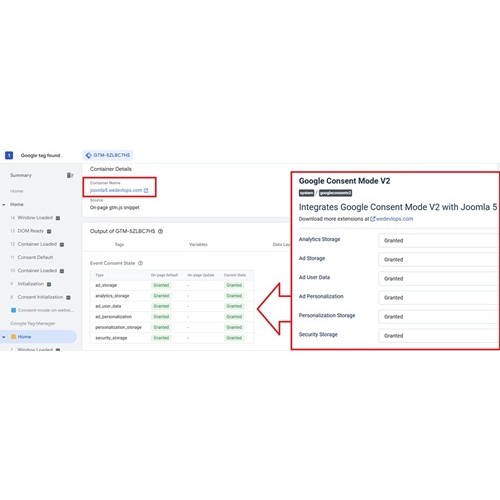This screenshot has width=500, height=500.
Task: Click help icon next to Event Consent State
Action: click(x=140, y=263)
